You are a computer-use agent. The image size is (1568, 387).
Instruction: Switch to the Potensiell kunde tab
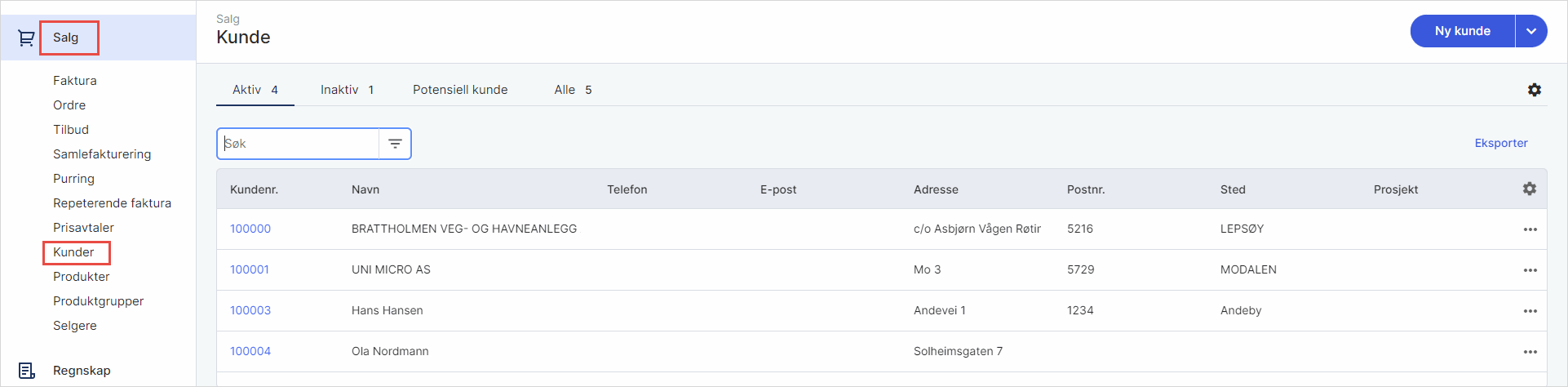pyautogui.click(x=460, y=90)
